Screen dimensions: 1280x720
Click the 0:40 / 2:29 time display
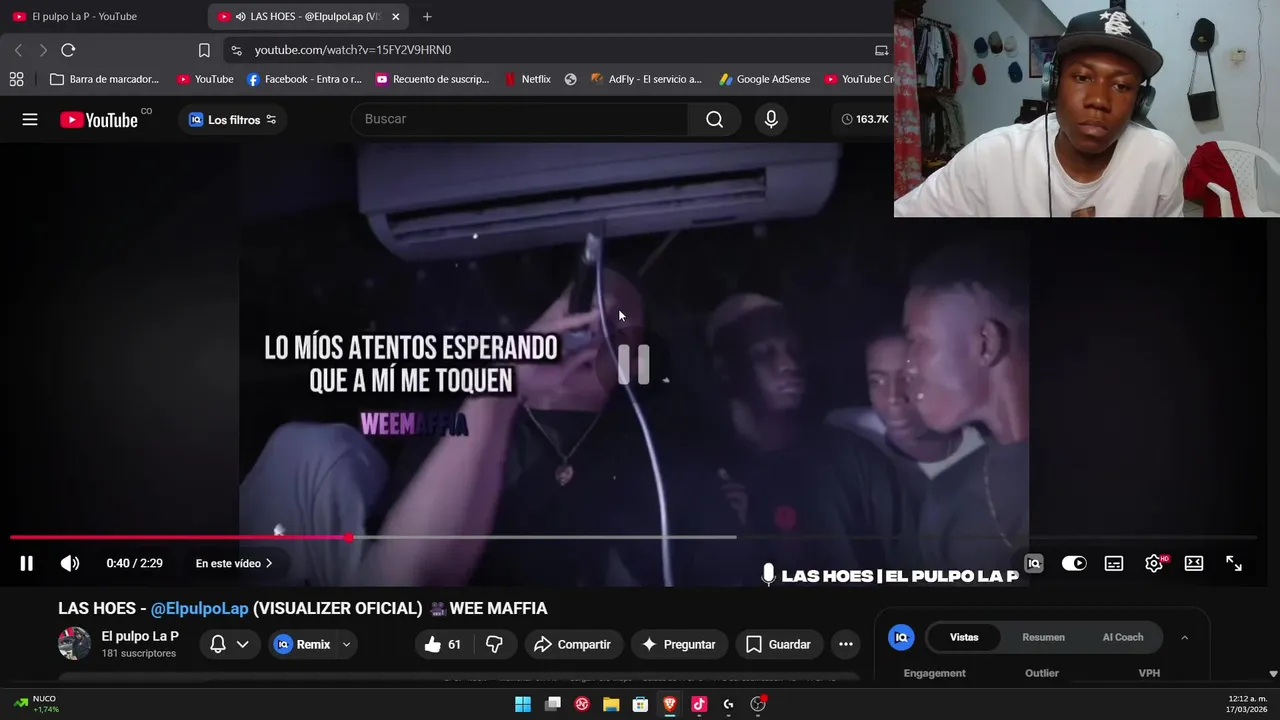[134, 563]
